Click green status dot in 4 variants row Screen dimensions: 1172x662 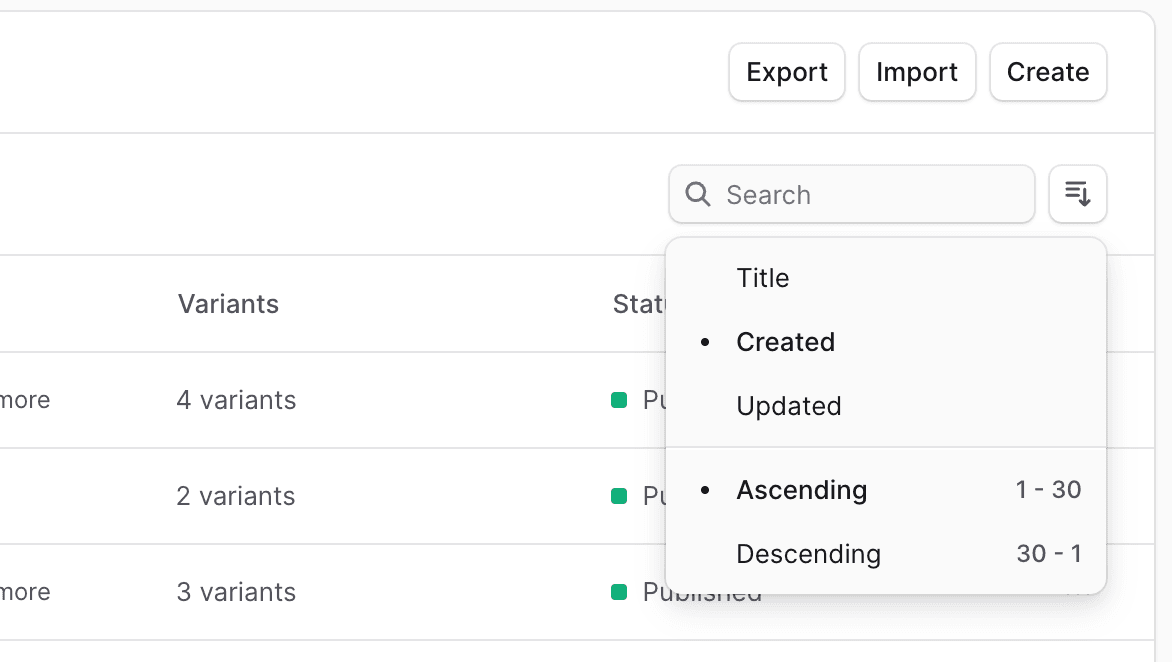(619, 400)
